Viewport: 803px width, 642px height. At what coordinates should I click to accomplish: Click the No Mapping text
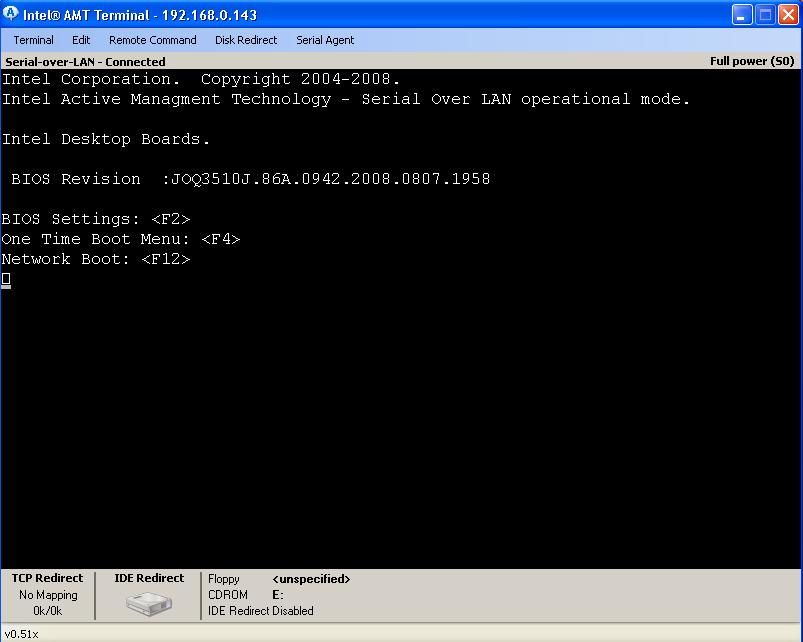pos(48,595)
